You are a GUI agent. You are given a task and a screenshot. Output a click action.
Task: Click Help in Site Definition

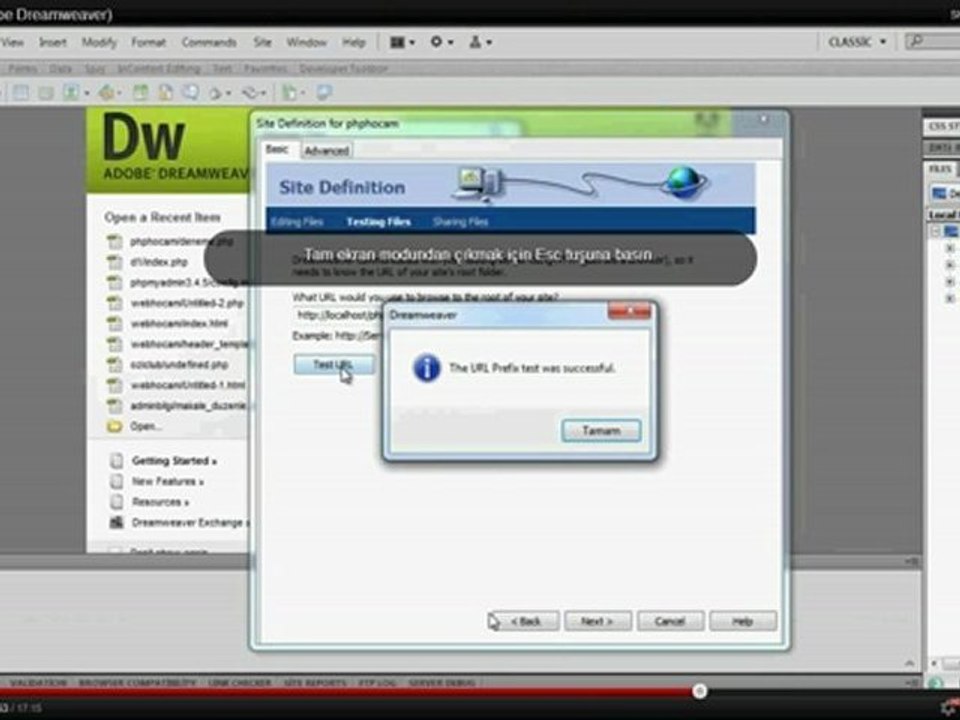(743, 621)
